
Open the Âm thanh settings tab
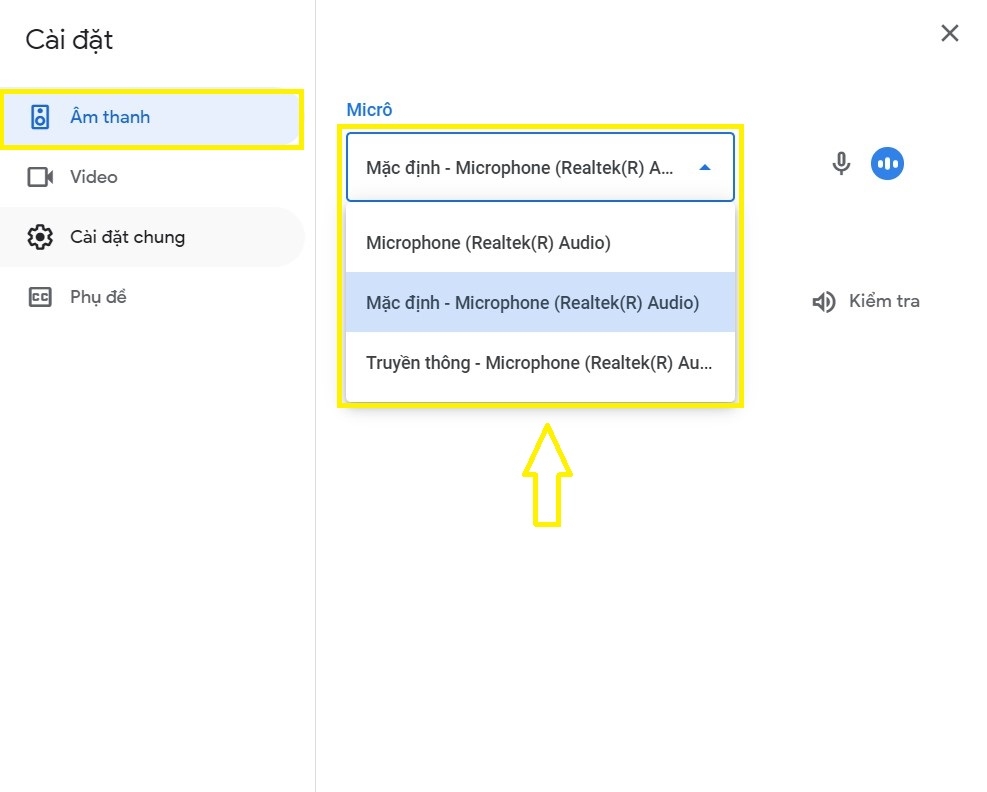point(152,118)
